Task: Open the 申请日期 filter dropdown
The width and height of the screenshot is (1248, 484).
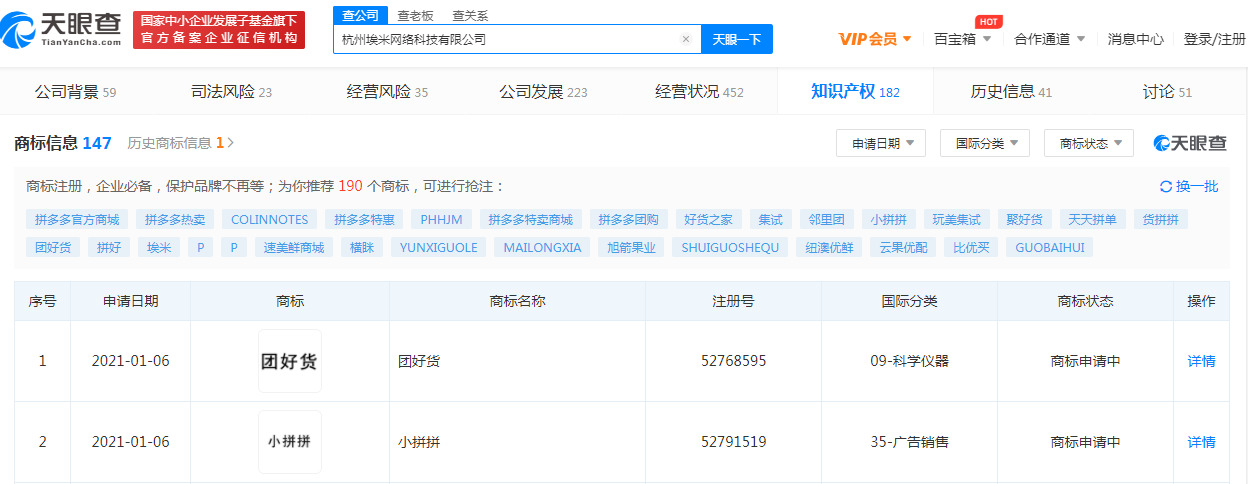Action: (x=881, y=143)
